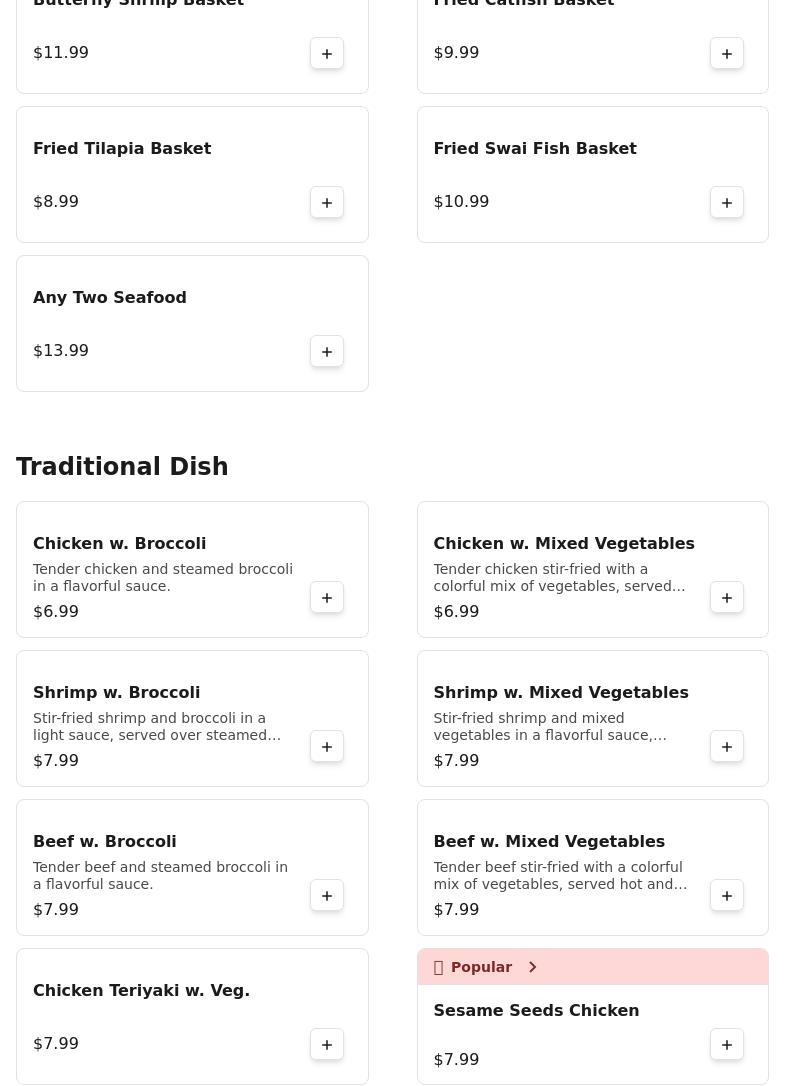Select the Traditional Dish section heading
Screen dimensions: 785x1086
122,466
